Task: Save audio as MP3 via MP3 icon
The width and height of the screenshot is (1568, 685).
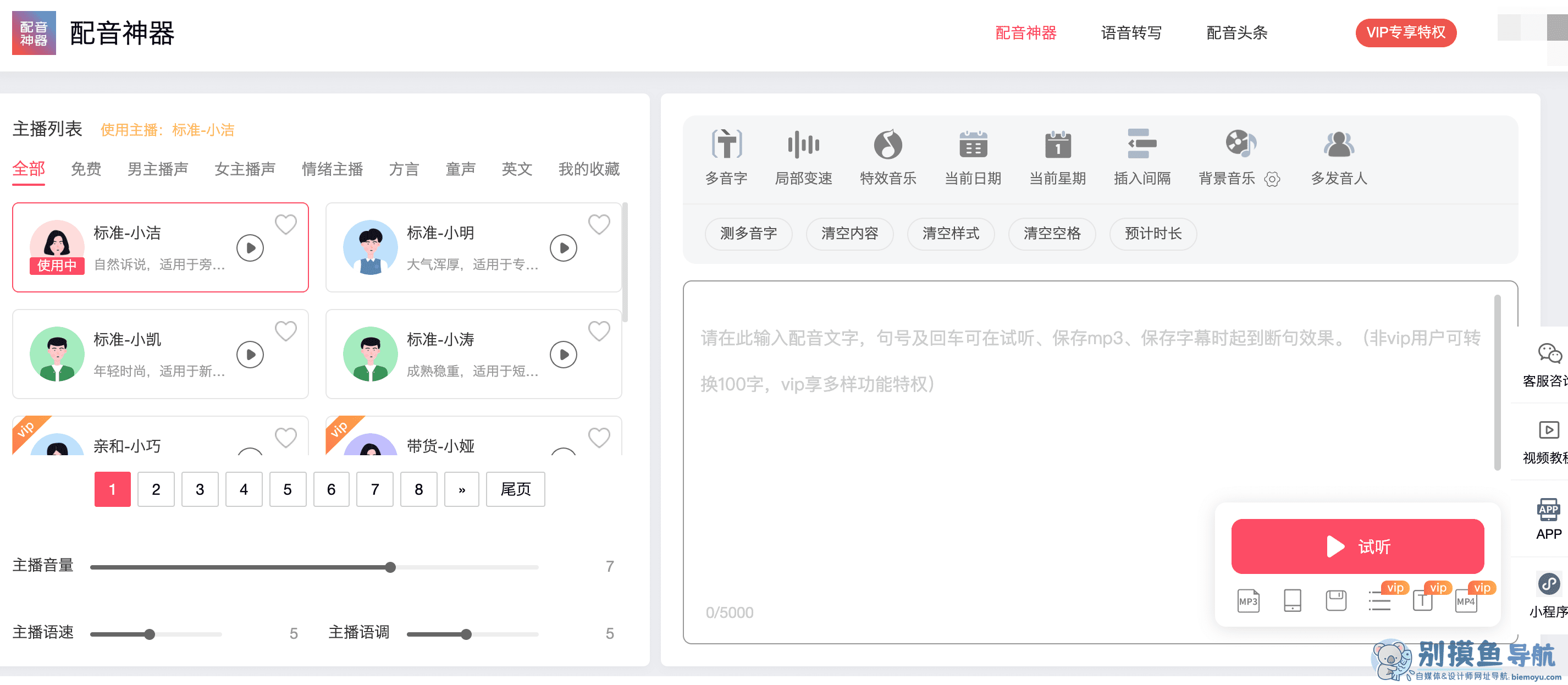Action: [1249, 600]
